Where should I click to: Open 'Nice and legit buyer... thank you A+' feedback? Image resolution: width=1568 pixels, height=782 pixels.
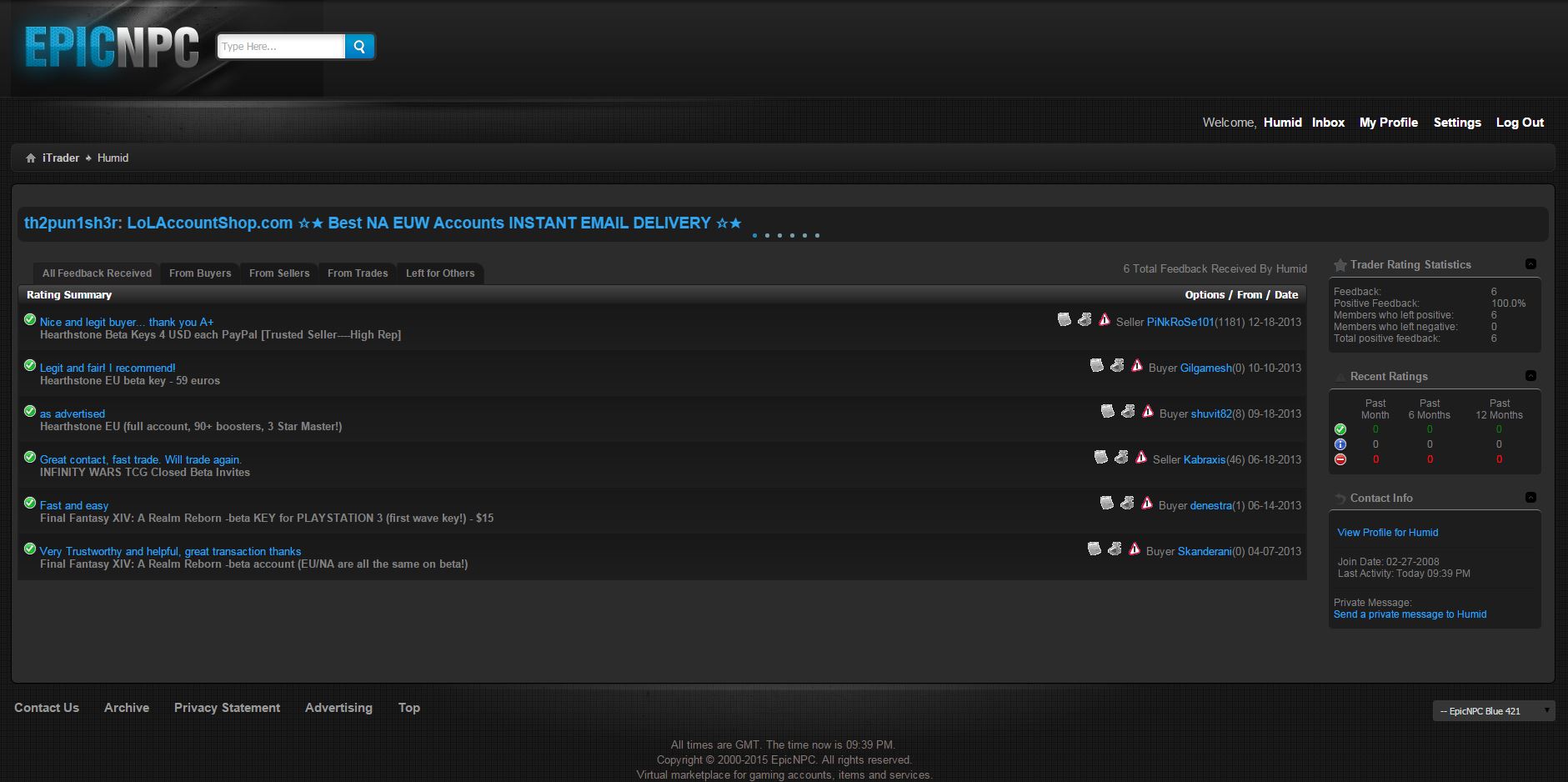coord(127,322)
